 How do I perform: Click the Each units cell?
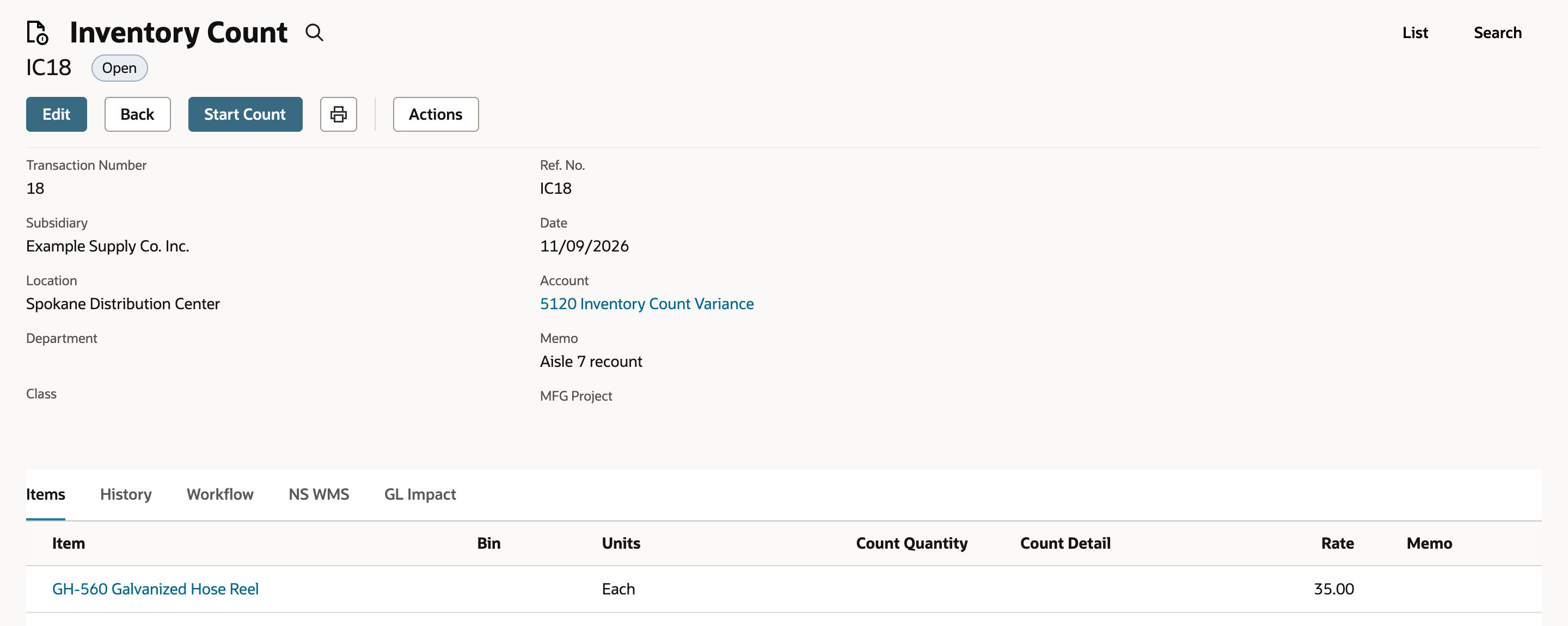point(618,589)
